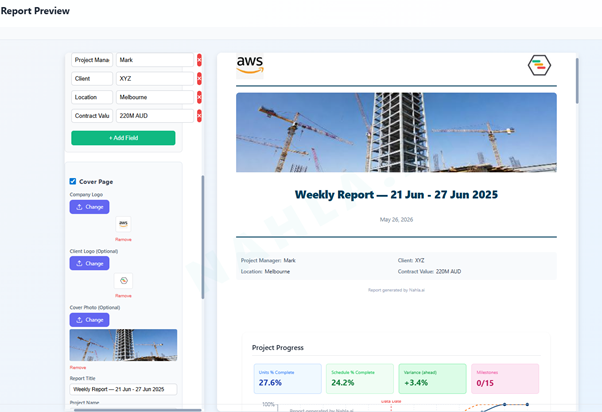Click the cover photo crane thumbnail
Viewport: 602px width, 412px height.
pos(123,345)
